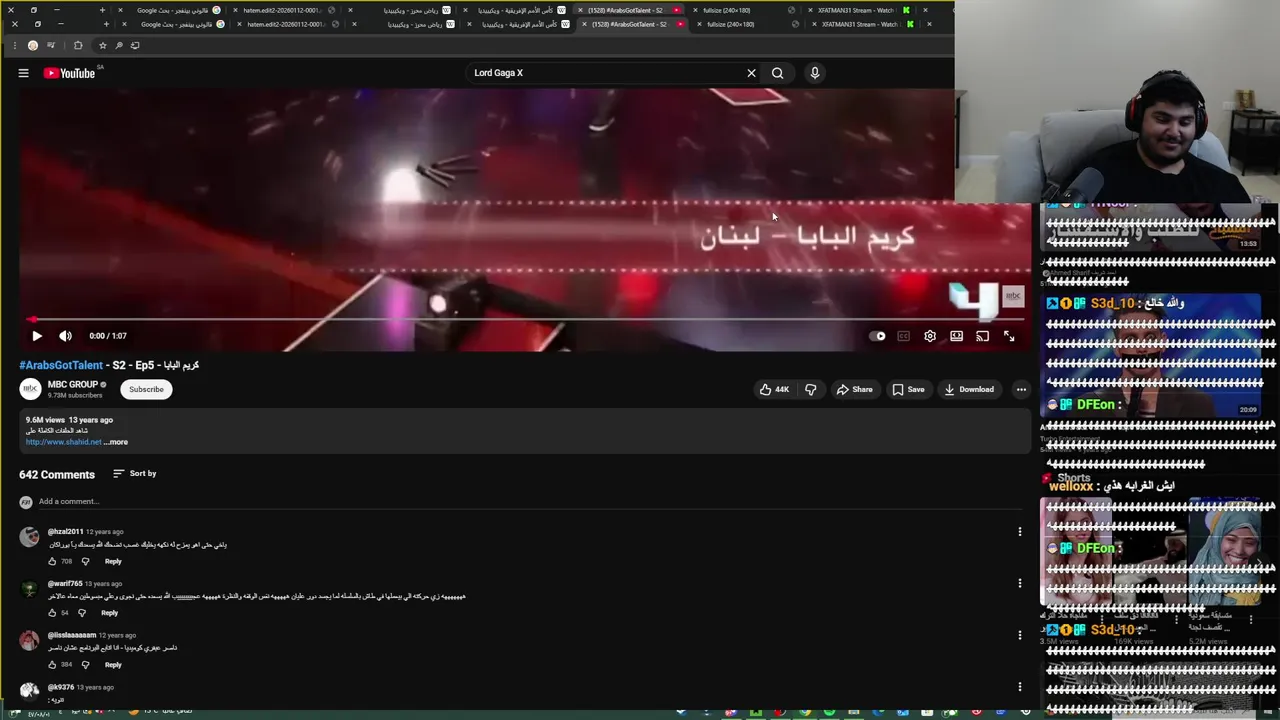Toggle the autoplay switch in the player
This screenshot has height=720, width=1280.
[877, 336]
